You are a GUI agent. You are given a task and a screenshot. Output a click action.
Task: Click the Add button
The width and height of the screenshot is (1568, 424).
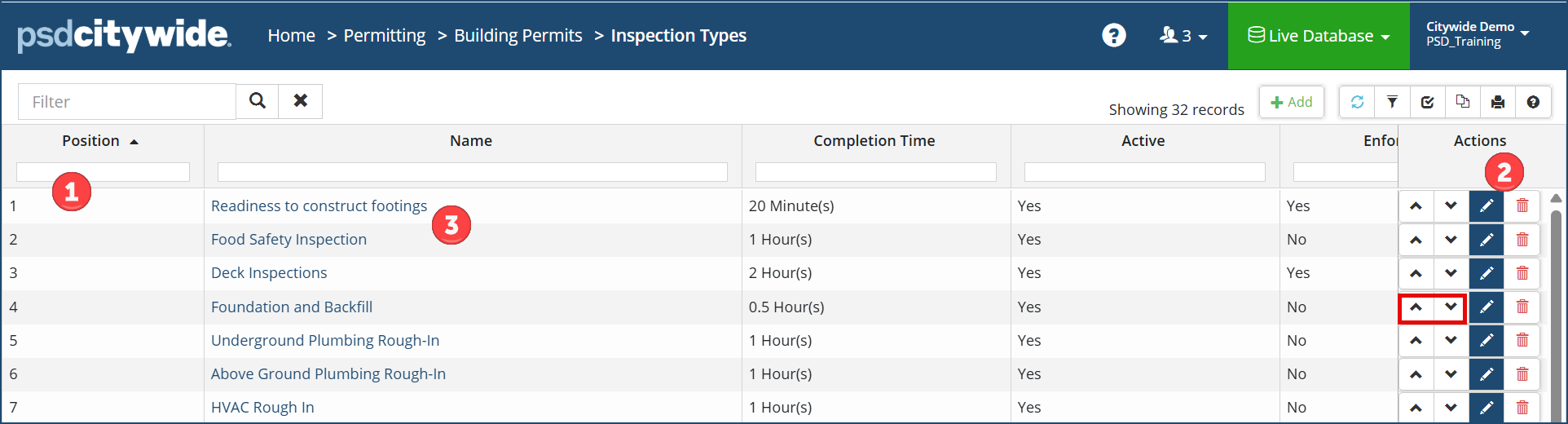1292,102
